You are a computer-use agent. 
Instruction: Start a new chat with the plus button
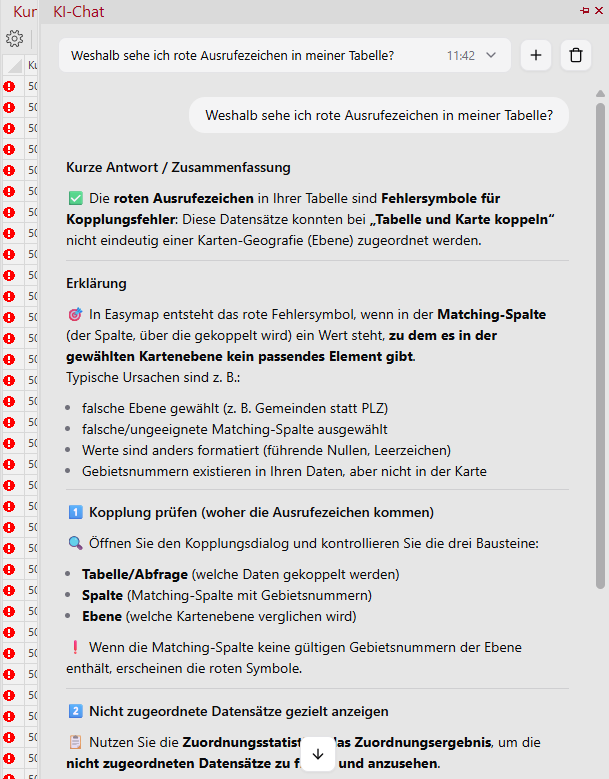[x=535, y=55]
